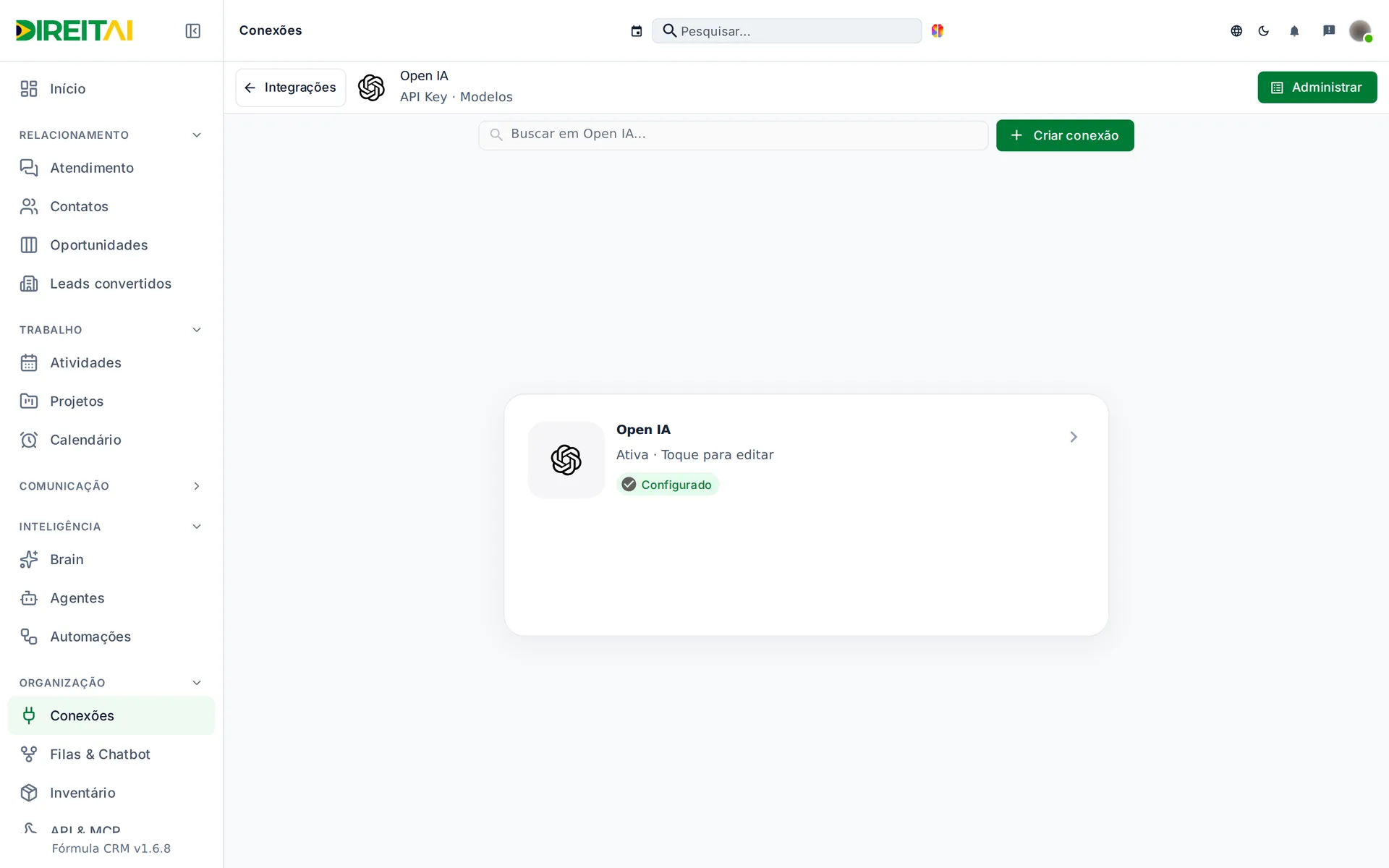Image resolution: width=1389 pixels, height=868 pixels.
Task: Click the Leads convertidos building icon
Action: 29,284
